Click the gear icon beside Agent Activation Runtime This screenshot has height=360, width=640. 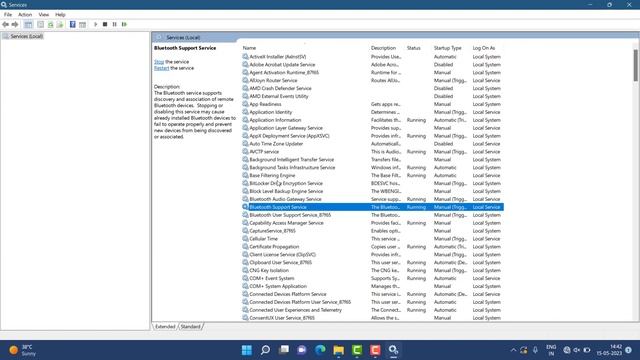[245, 72]
